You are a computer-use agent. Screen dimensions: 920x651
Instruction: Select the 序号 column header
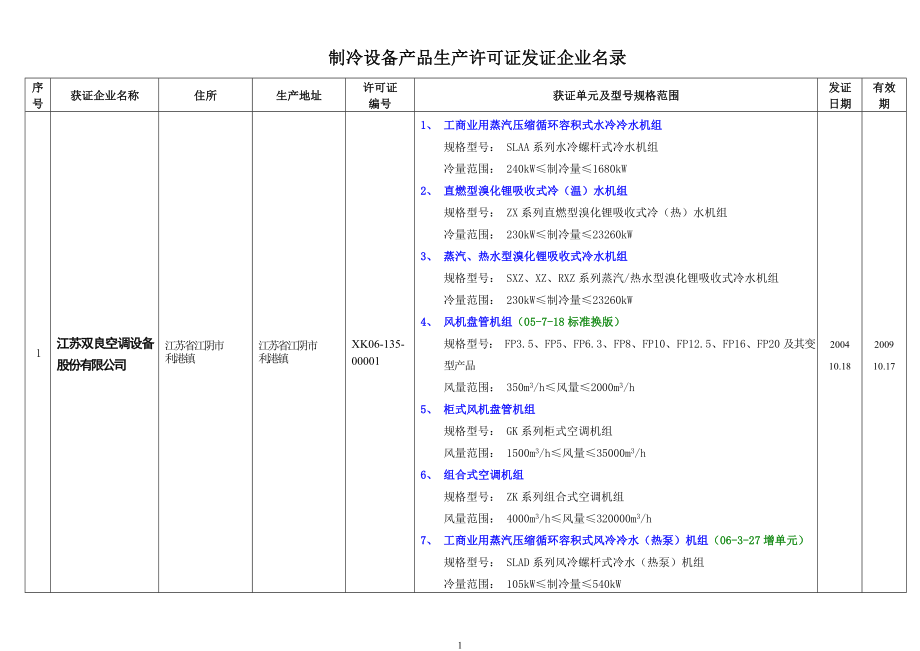click(x=38, y=95)
